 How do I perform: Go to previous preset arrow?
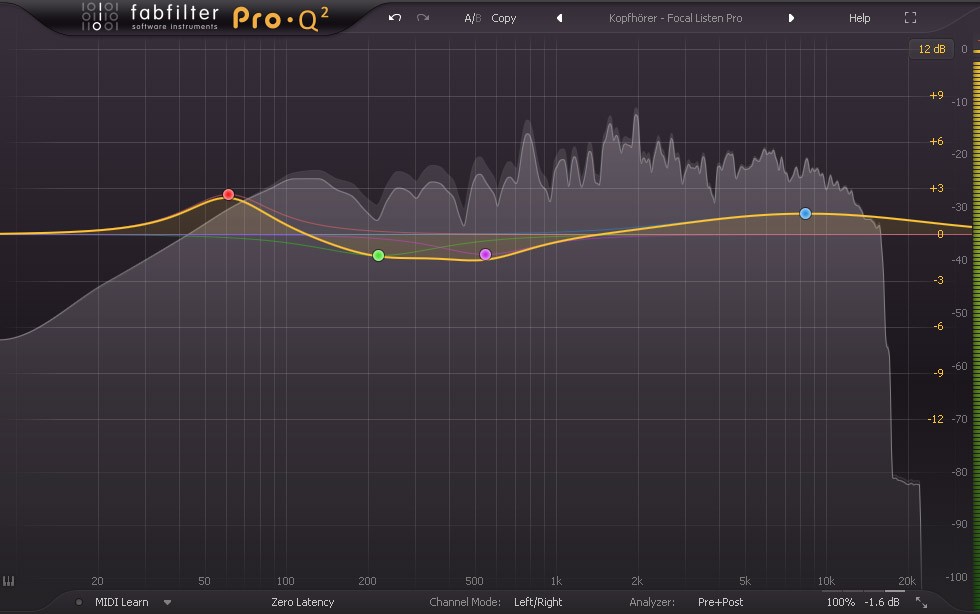point(560,18)
